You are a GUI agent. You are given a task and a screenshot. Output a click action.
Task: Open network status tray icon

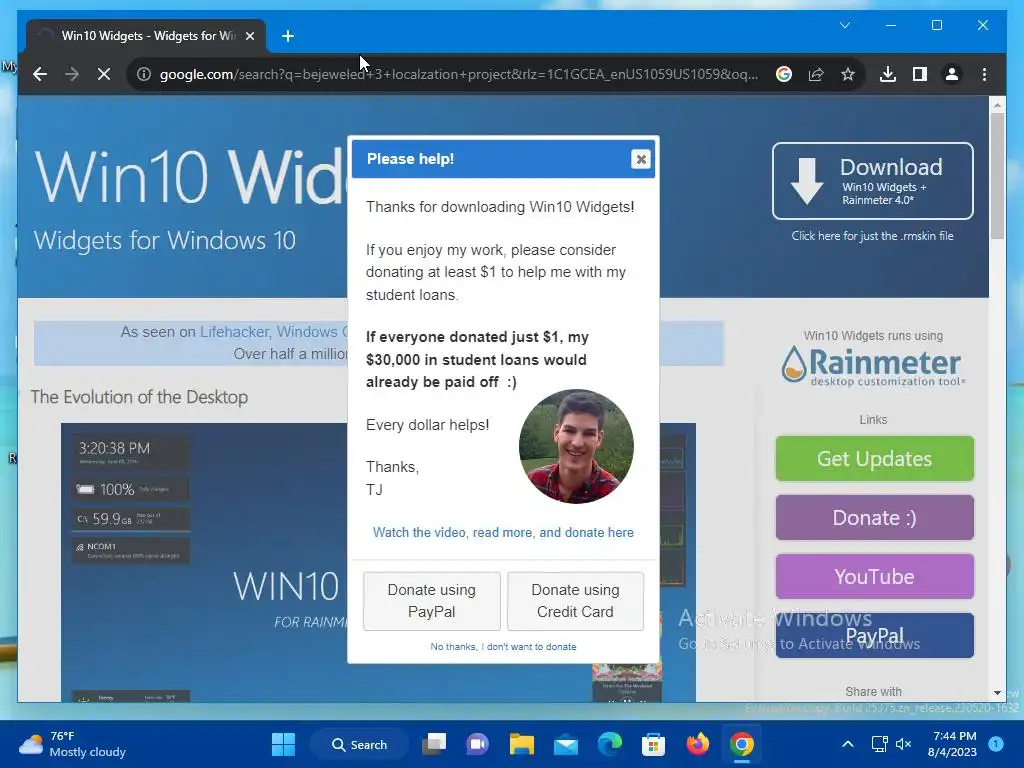point(879,744)
